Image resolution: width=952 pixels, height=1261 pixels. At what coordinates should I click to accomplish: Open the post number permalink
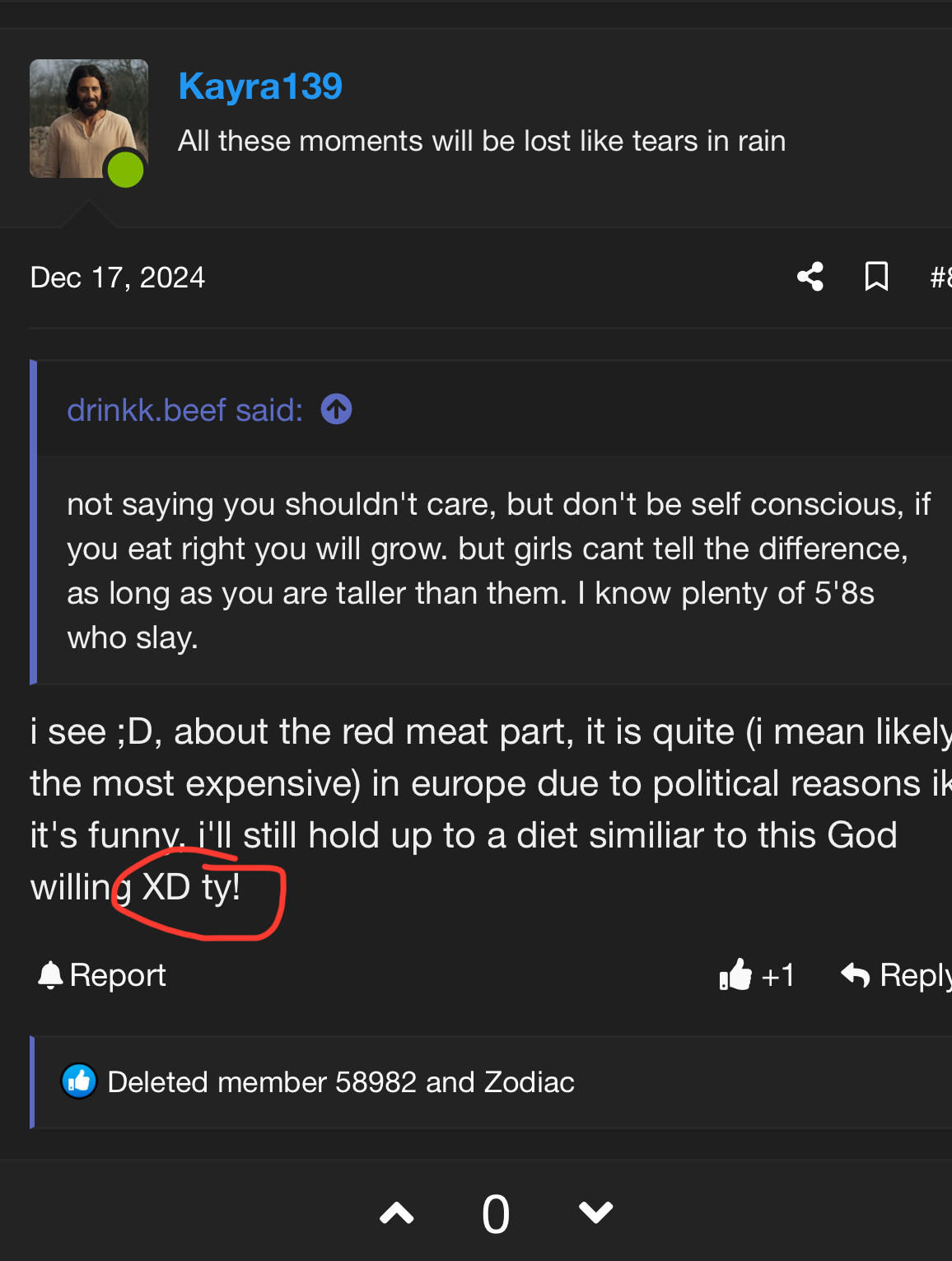point(940,278)
